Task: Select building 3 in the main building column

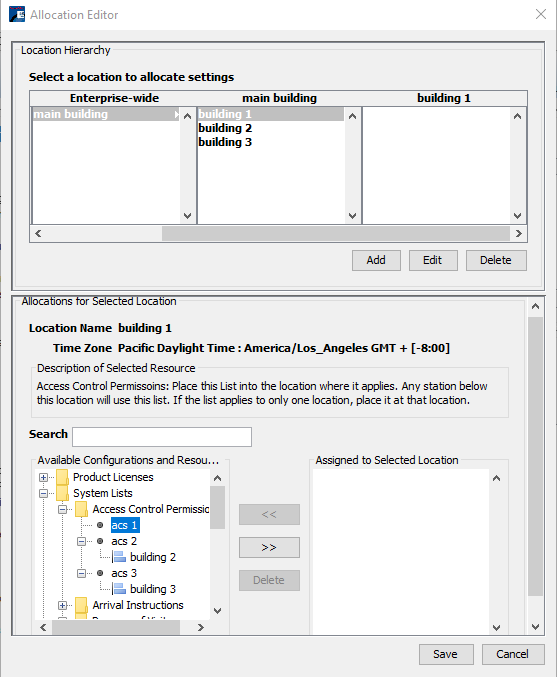Action: point(225,142)
